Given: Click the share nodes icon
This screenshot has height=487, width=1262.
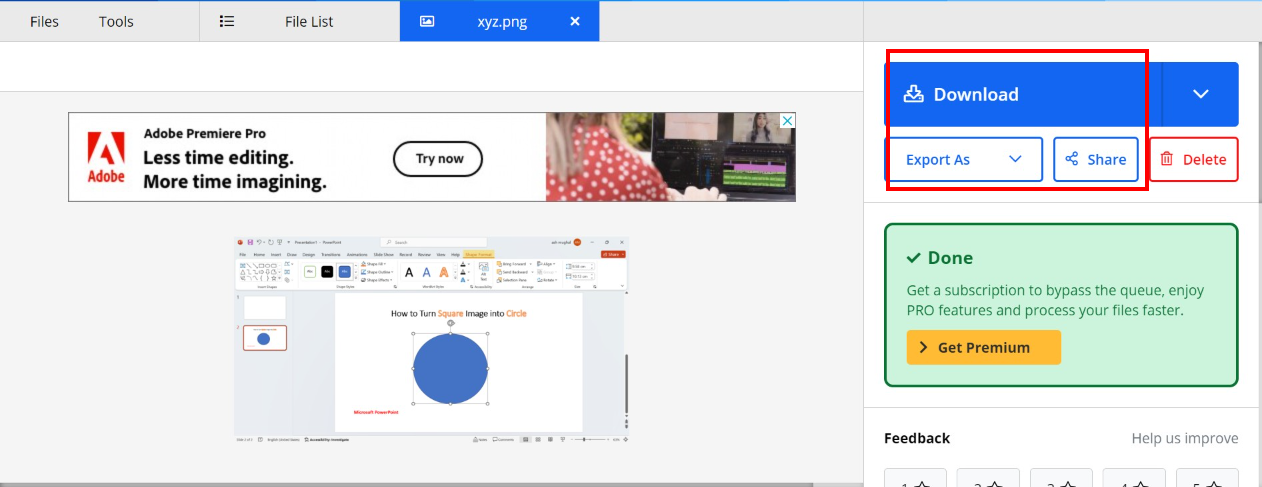Looking at the screenshot, I should point(1072,159).
